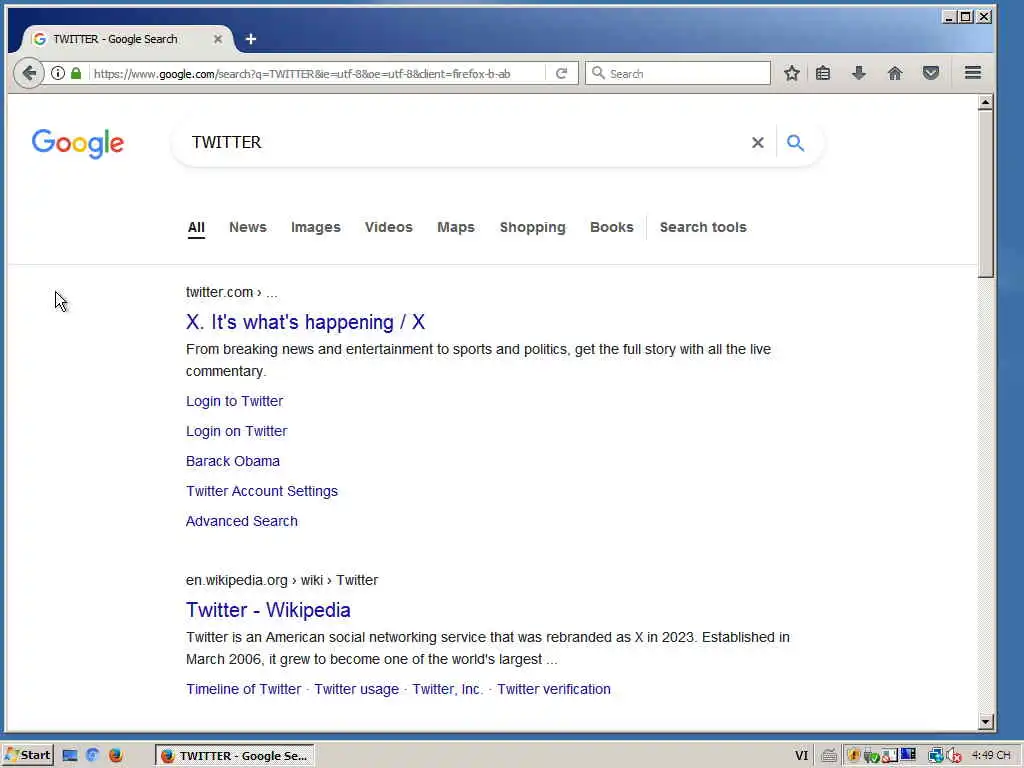Open the downloads arrow icon
The width and height of the screenshot is (1024, 768).
pos(859,73)
